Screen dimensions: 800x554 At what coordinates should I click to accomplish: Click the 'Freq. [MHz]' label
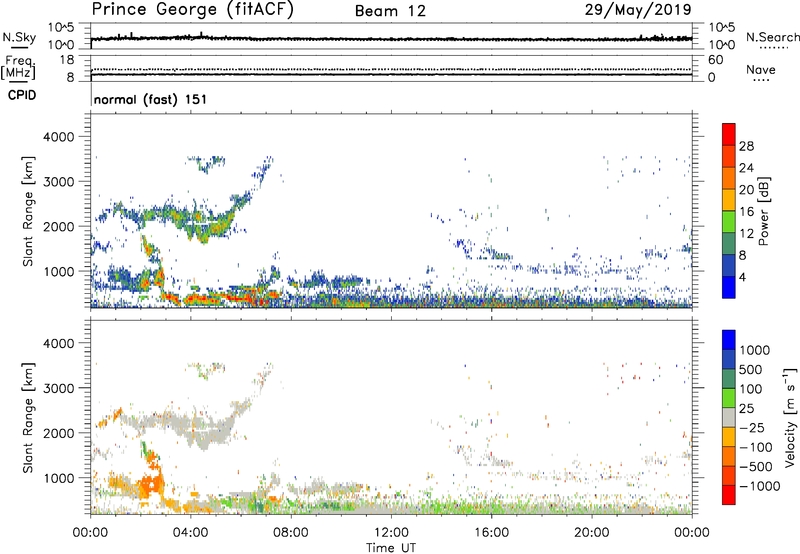point(18,67)
